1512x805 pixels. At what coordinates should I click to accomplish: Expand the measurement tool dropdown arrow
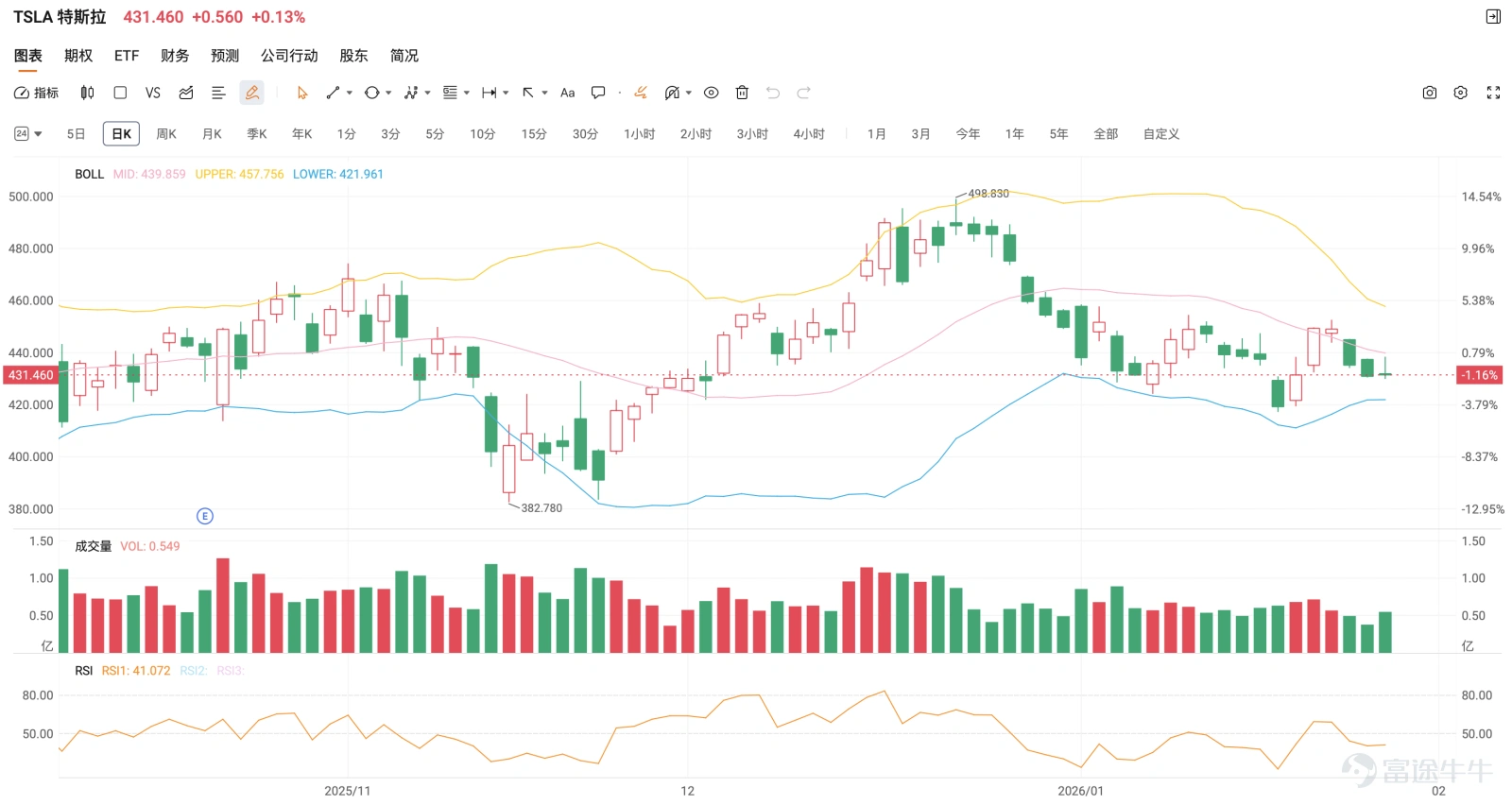(x=507, y=93)
